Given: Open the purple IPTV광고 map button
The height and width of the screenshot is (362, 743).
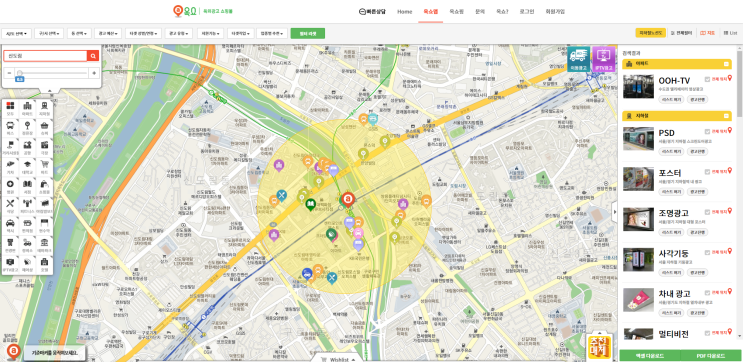Looking at the screenshot, I should click(604, 59).
